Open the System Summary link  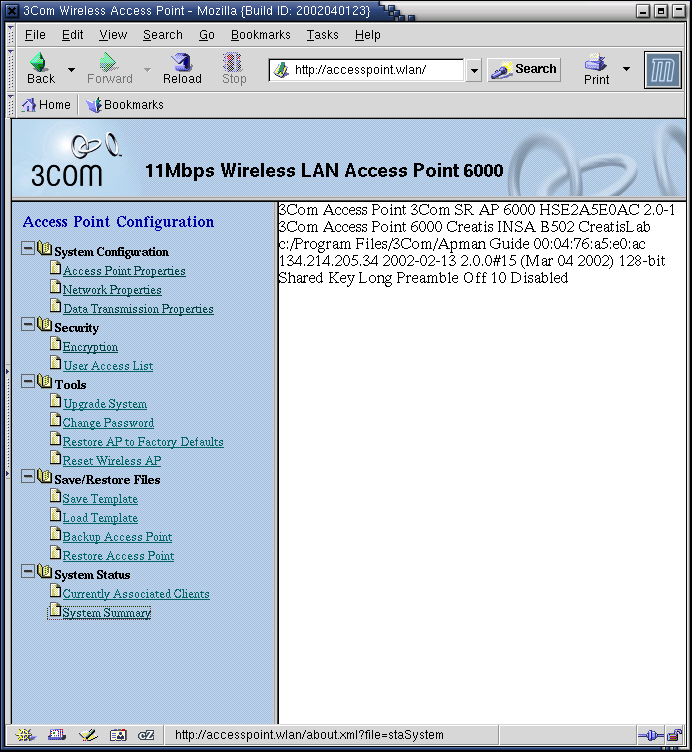click(x=106, y=613)
